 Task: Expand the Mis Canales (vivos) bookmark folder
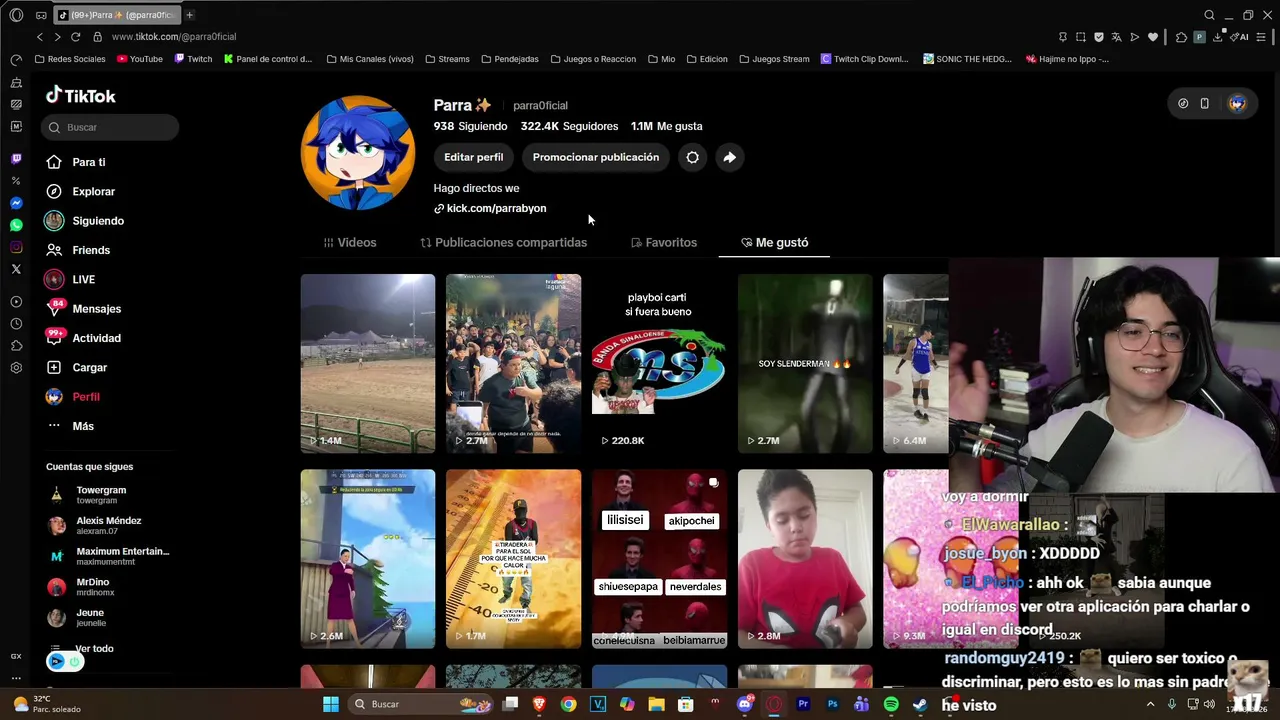coord(370,59)
